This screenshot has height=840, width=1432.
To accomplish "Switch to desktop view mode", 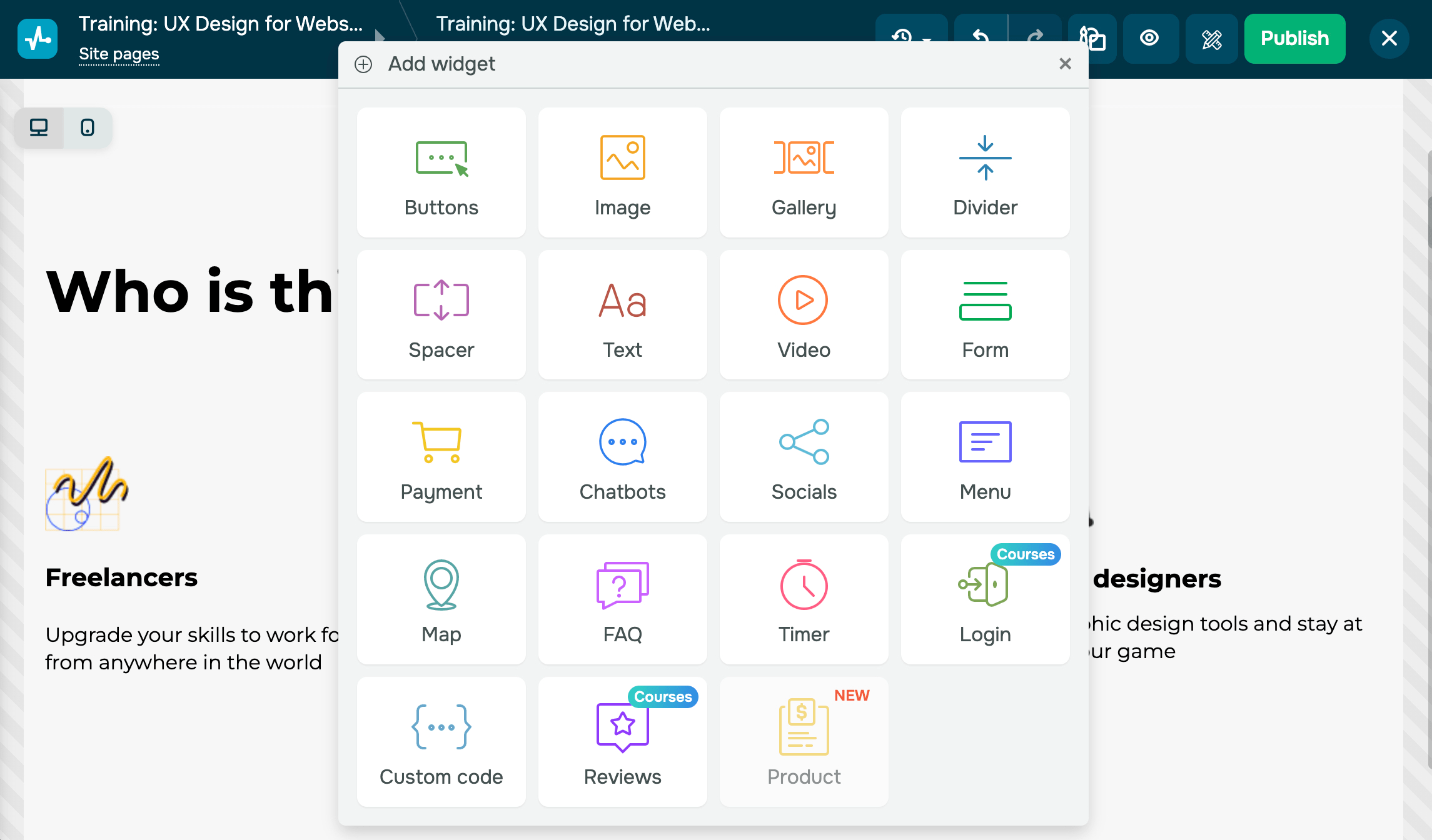I will tap(39, 127).
